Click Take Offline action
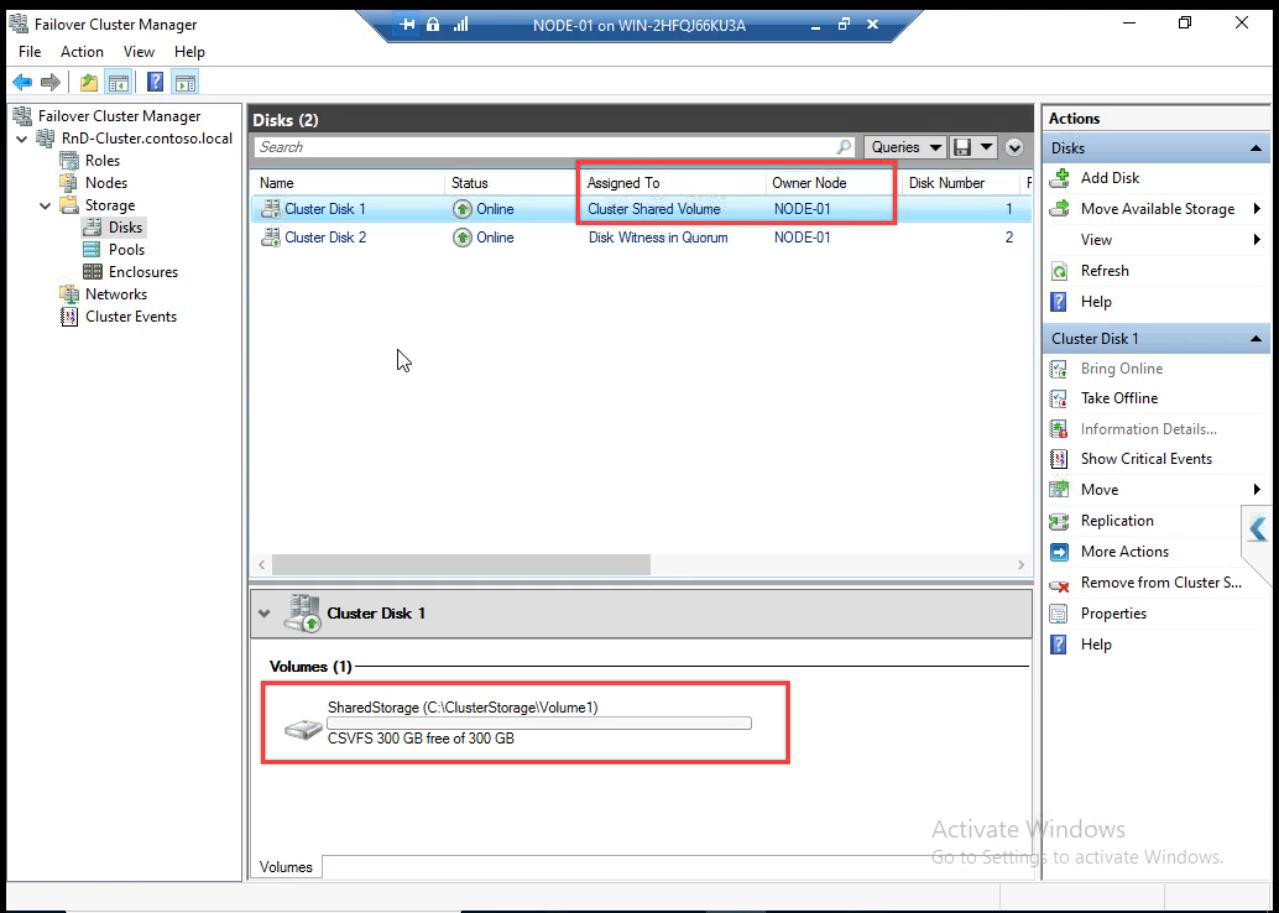 tap(1119, 398)
